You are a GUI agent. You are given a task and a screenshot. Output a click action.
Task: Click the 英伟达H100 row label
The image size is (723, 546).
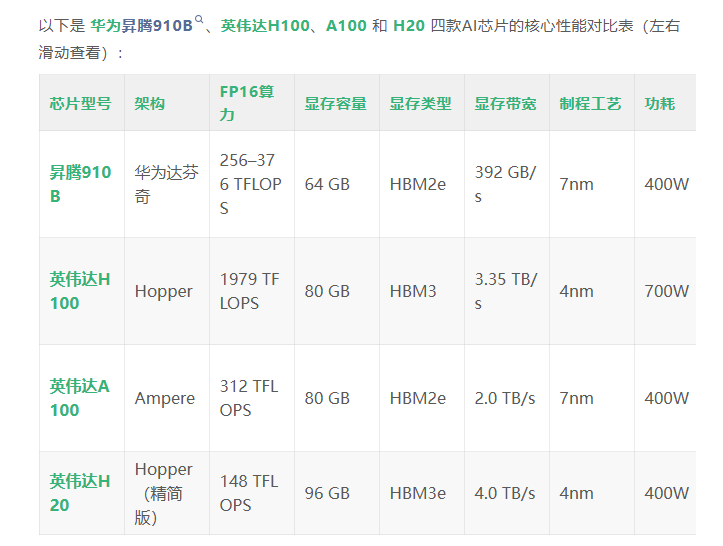click(x=80, y=291)
